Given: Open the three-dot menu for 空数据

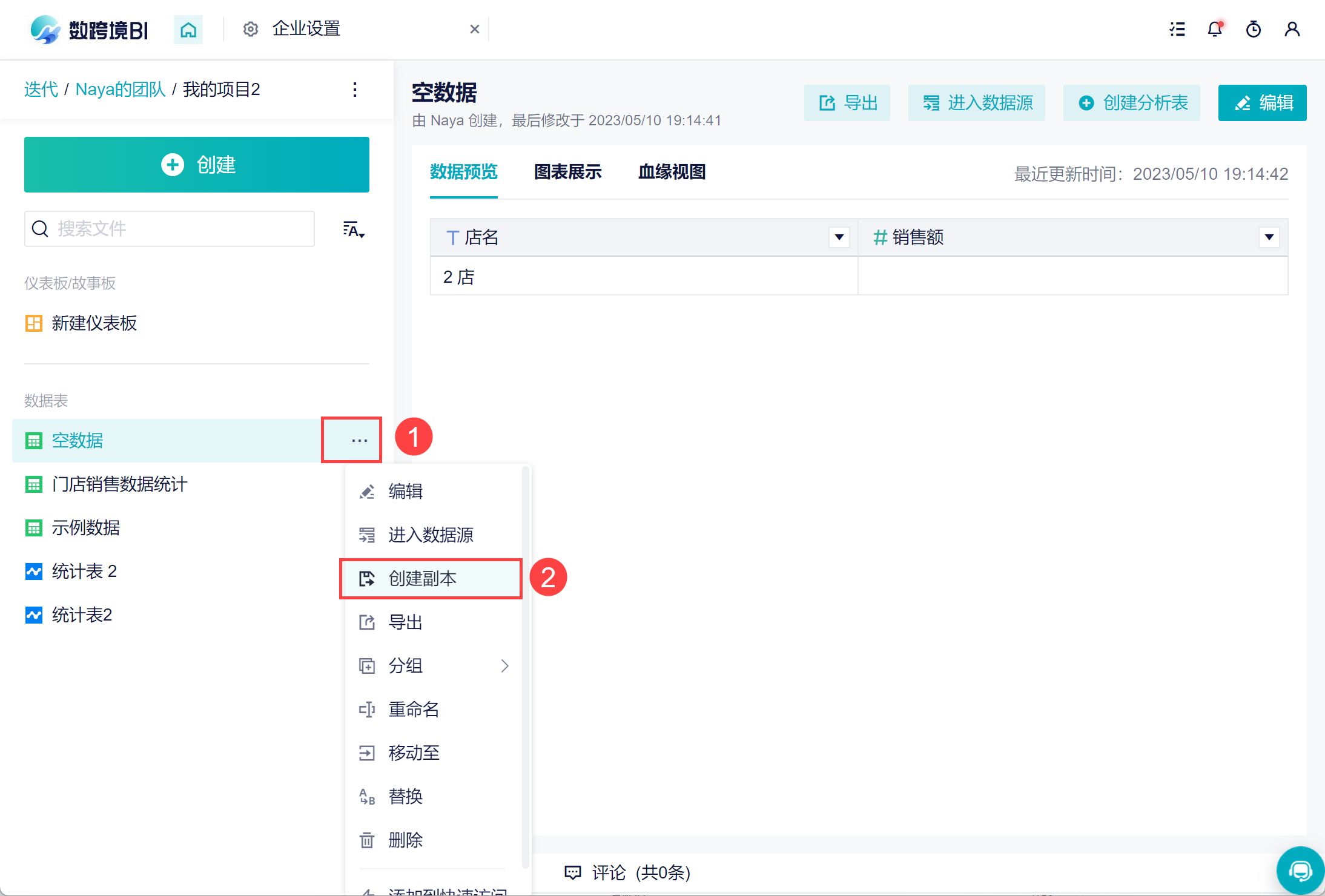Looking at the screenshot, I should click(x=359, y=441).
